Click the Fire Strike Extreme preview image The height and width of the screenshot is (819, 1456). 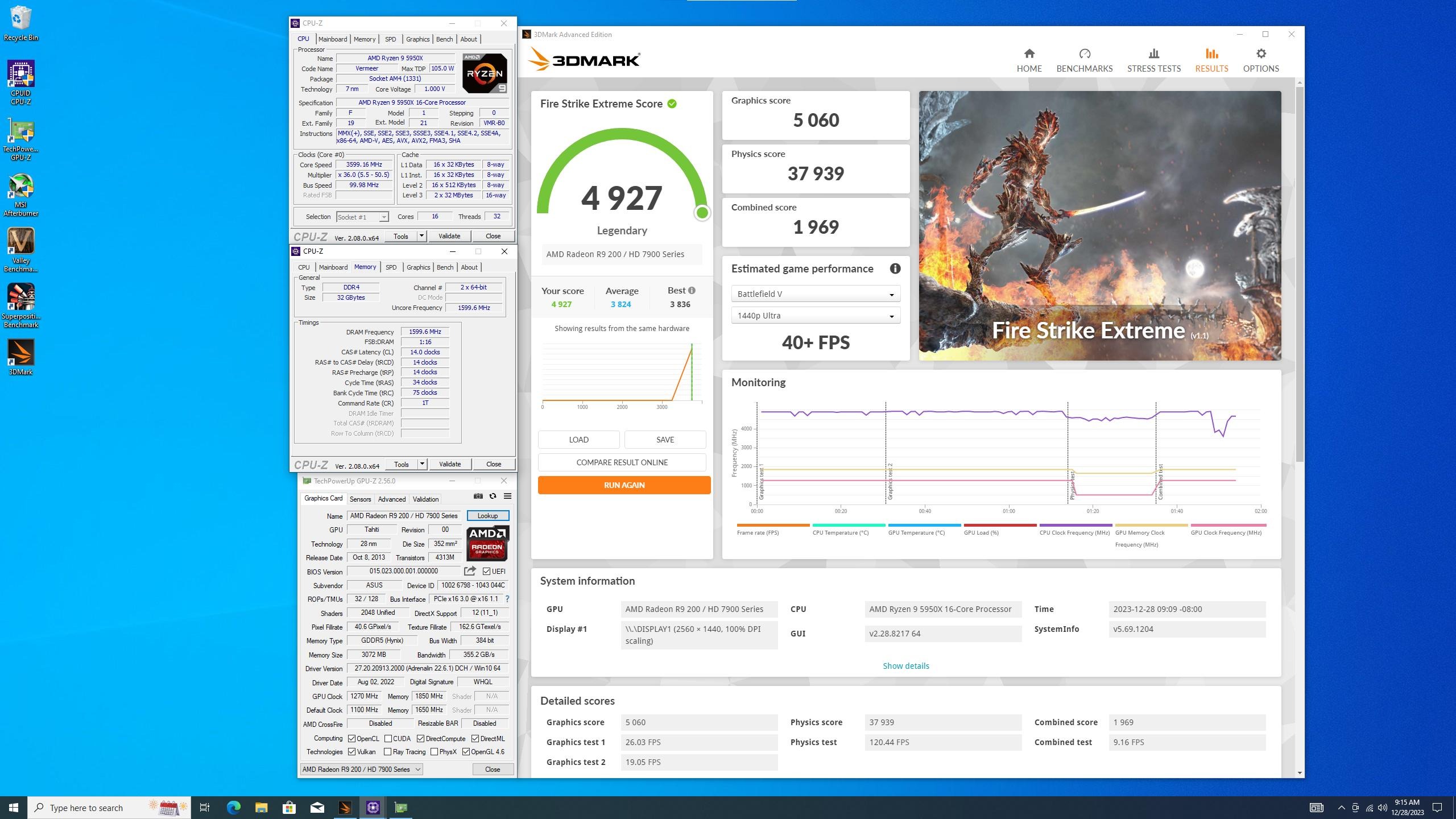[x=1100, y=225]
